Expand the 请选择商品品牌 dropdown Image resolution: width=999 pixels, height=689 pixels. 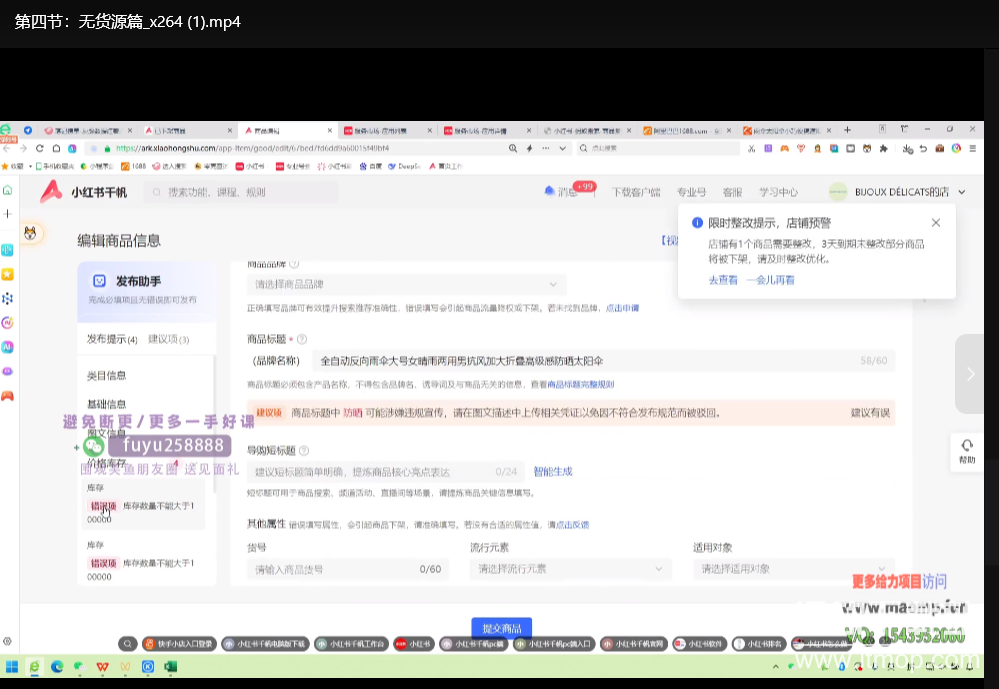(406, 284)
